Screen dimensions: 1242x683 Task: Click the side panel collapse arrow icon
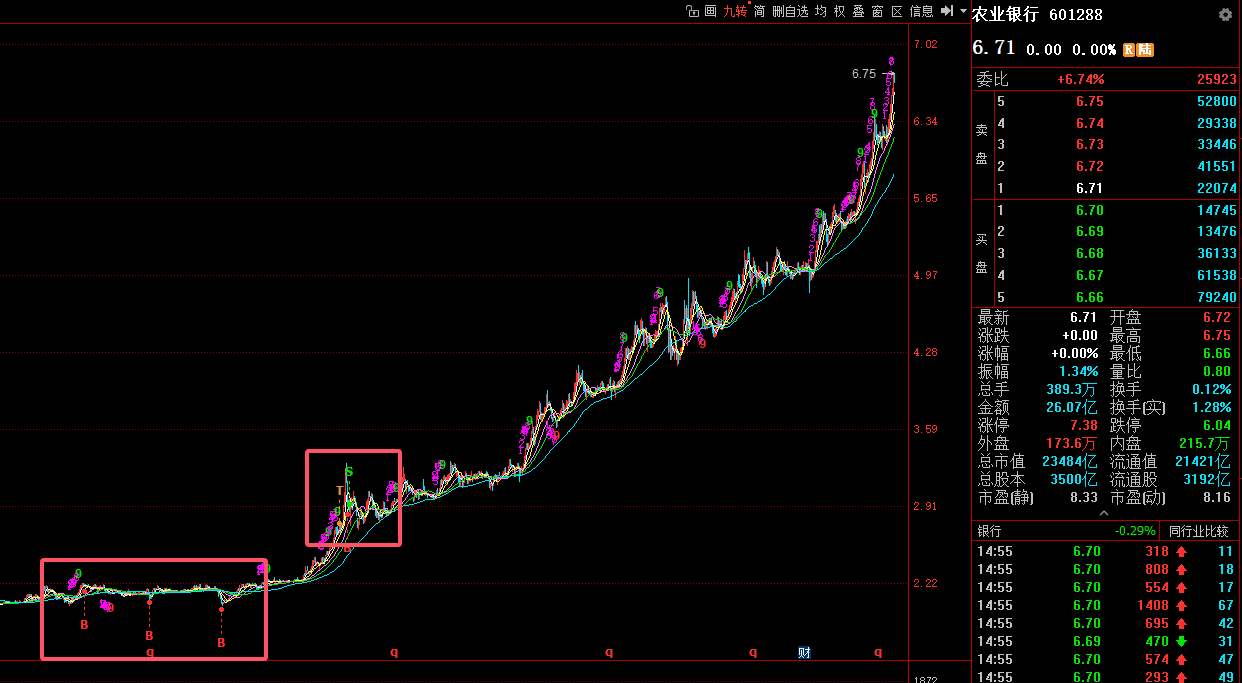[947, 11]
